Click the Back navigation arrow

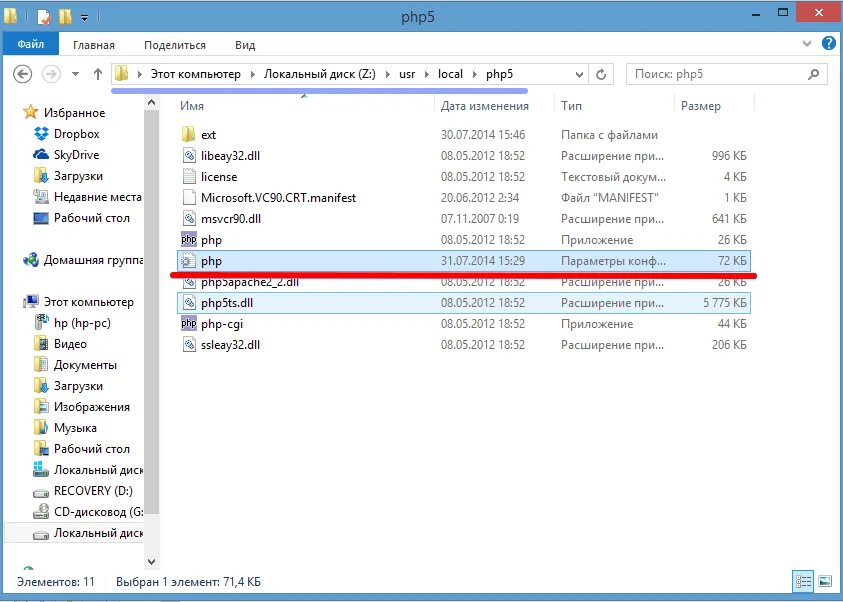click(x=23, y=74)
